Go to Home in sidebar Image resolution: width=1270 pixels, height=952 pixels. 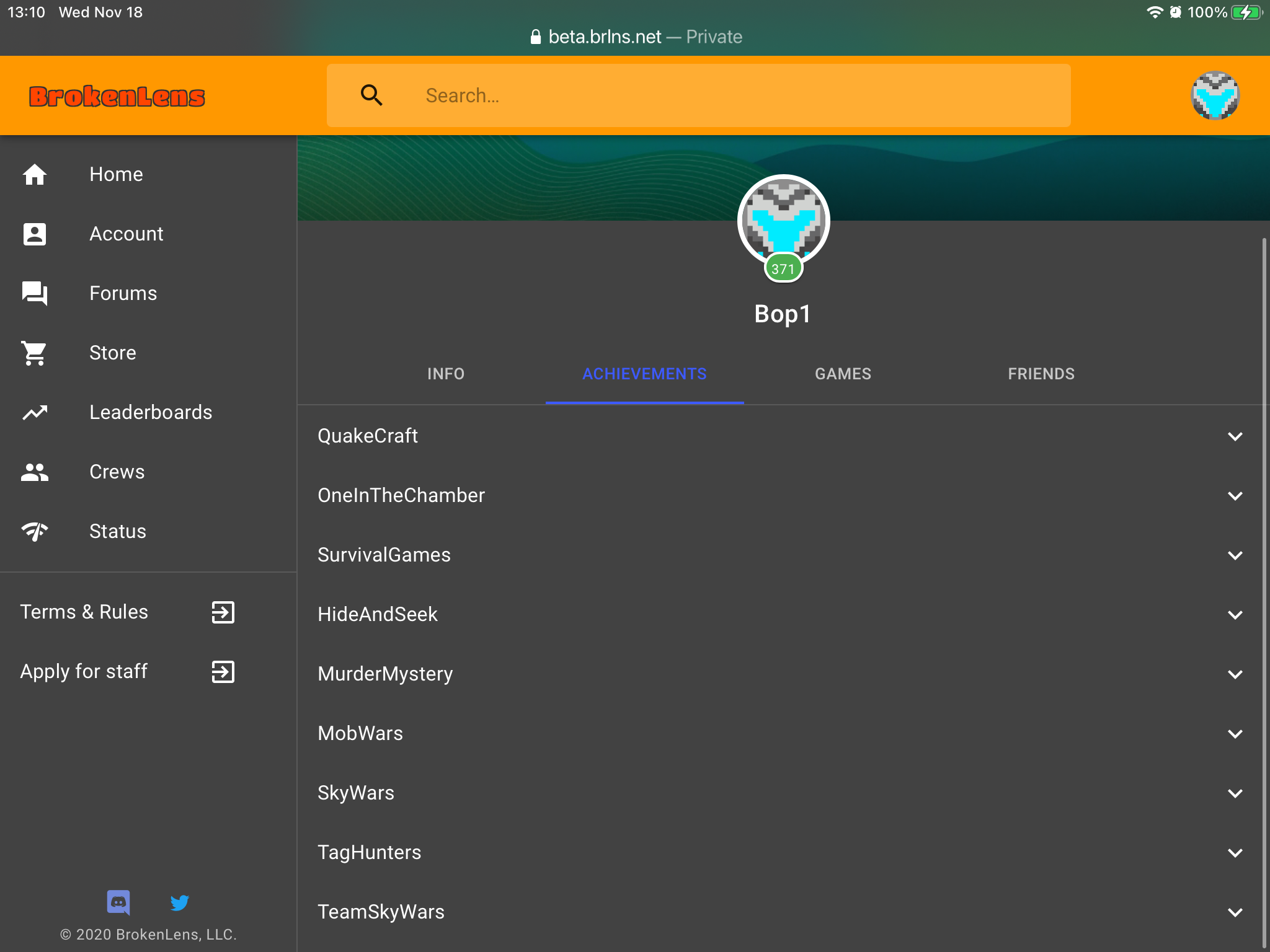148,174
